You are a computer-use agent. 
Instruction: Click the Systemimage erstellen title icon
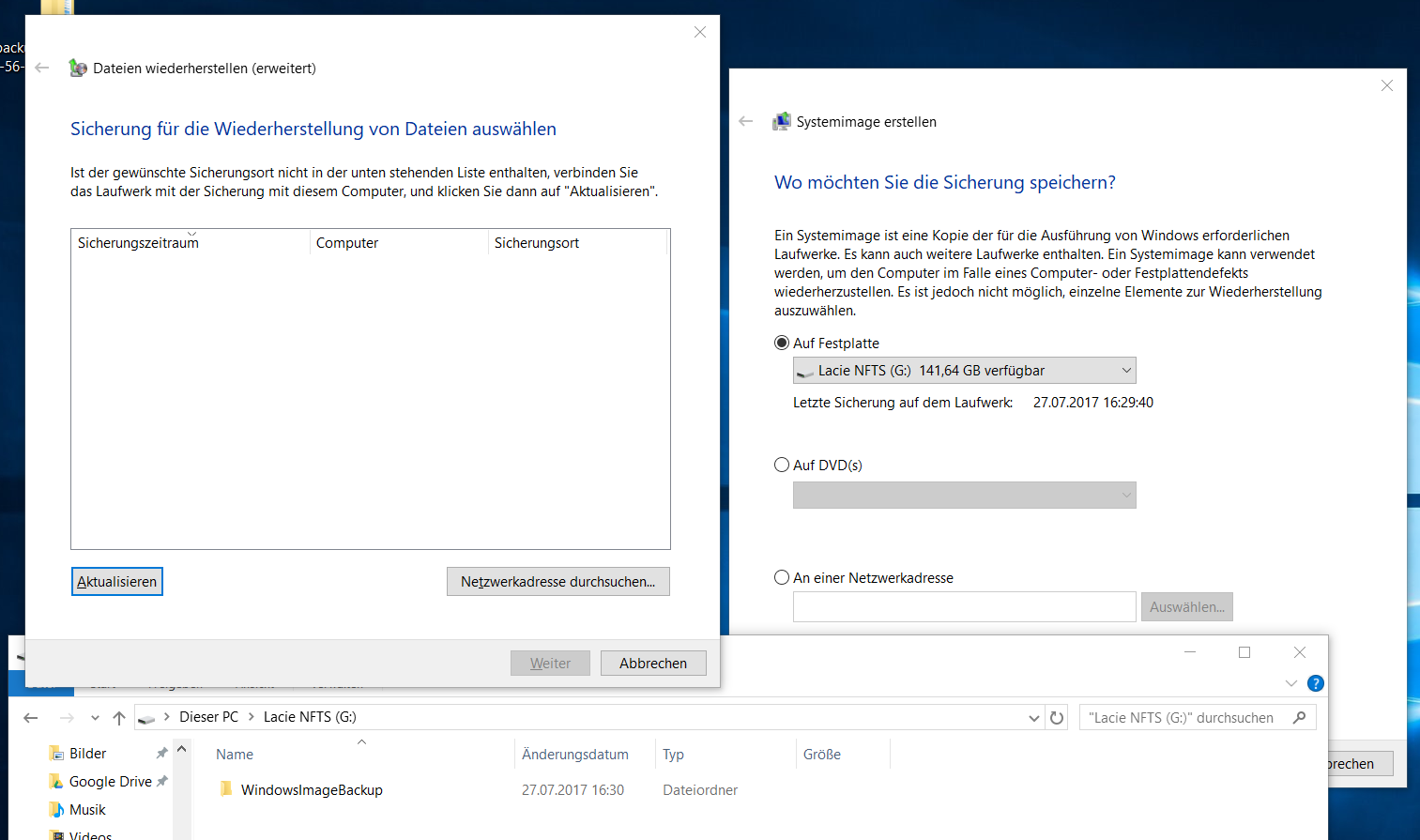[782, 121]
